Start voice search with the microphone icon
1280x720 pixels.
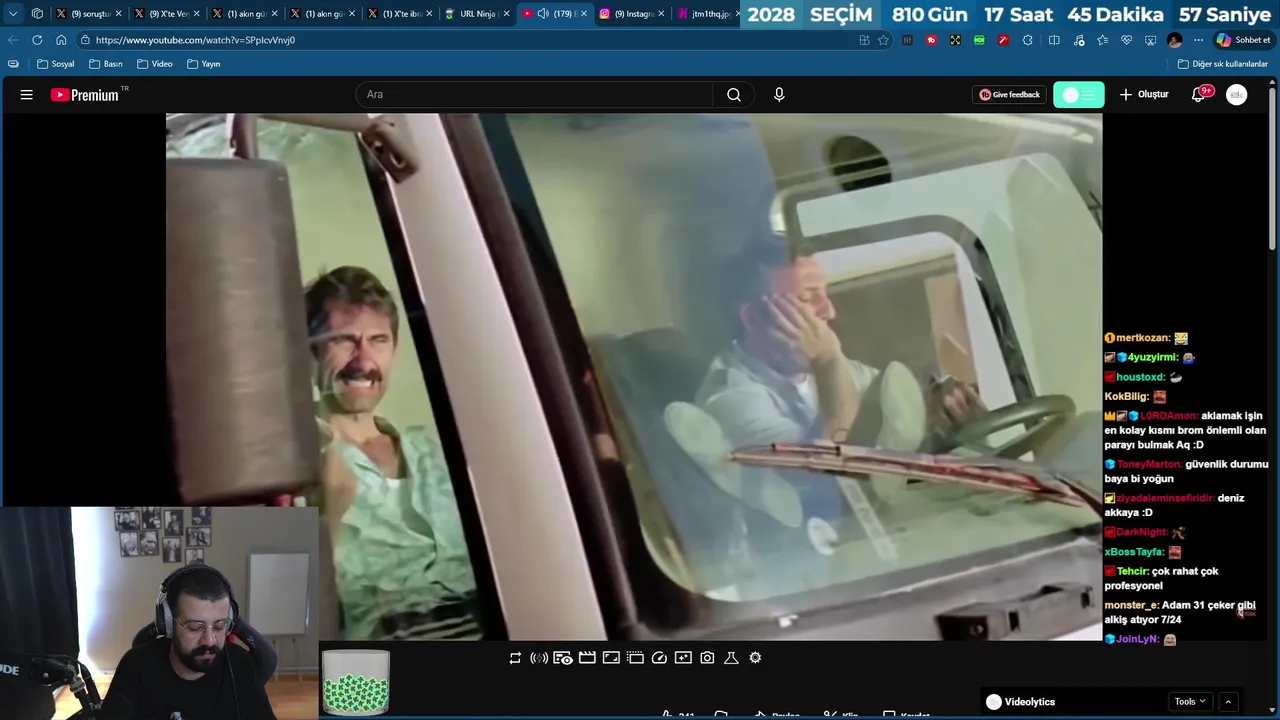[x=779, y=95]
